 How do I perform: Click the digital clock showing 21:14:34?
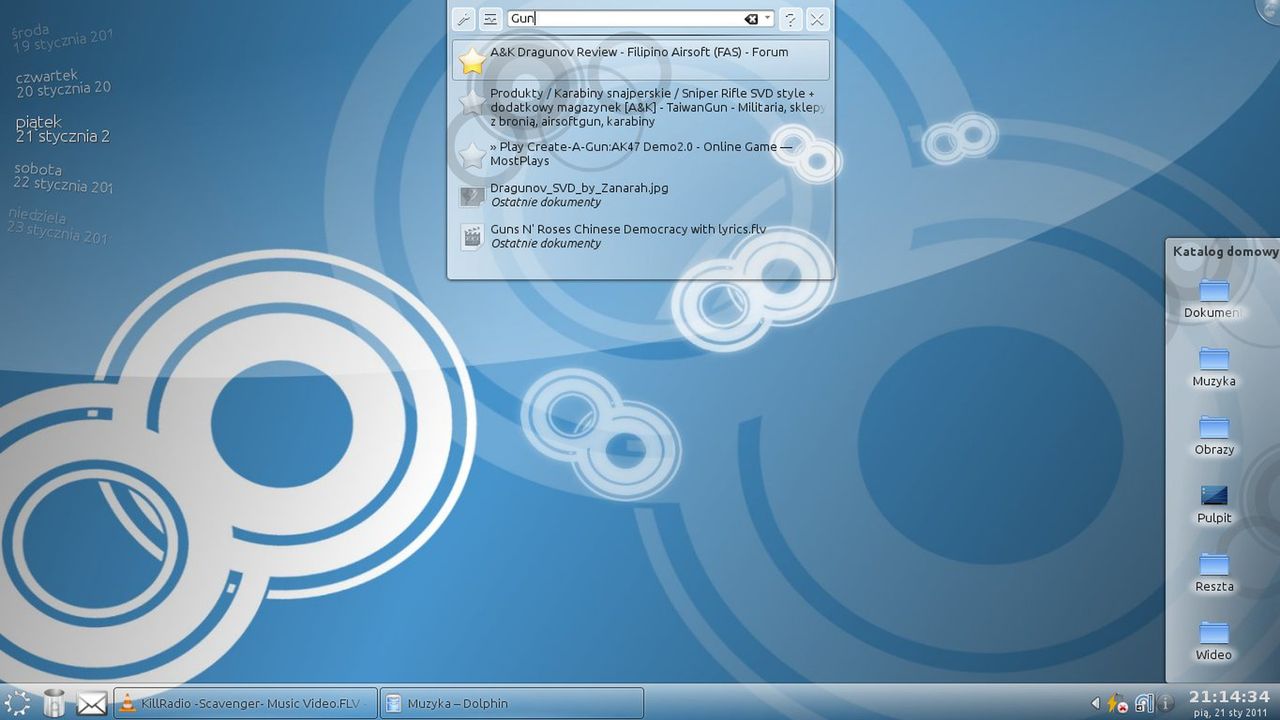click(1229, 697)
